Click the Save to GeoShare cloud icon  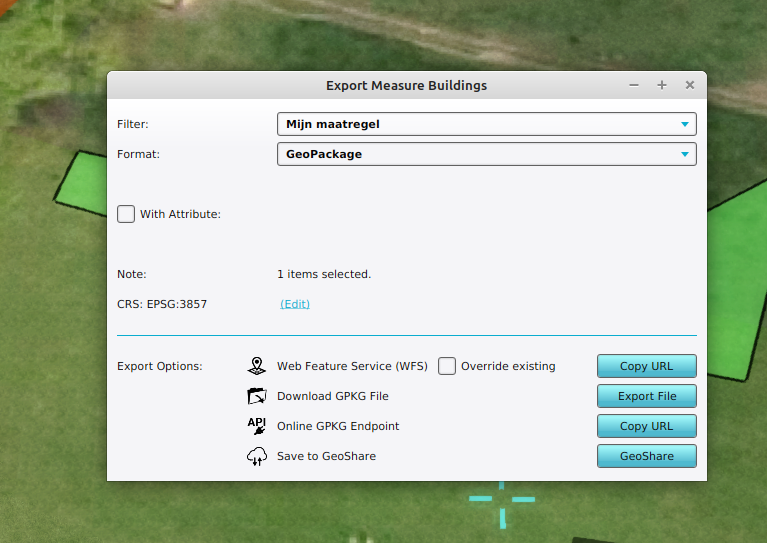point(257,456)
